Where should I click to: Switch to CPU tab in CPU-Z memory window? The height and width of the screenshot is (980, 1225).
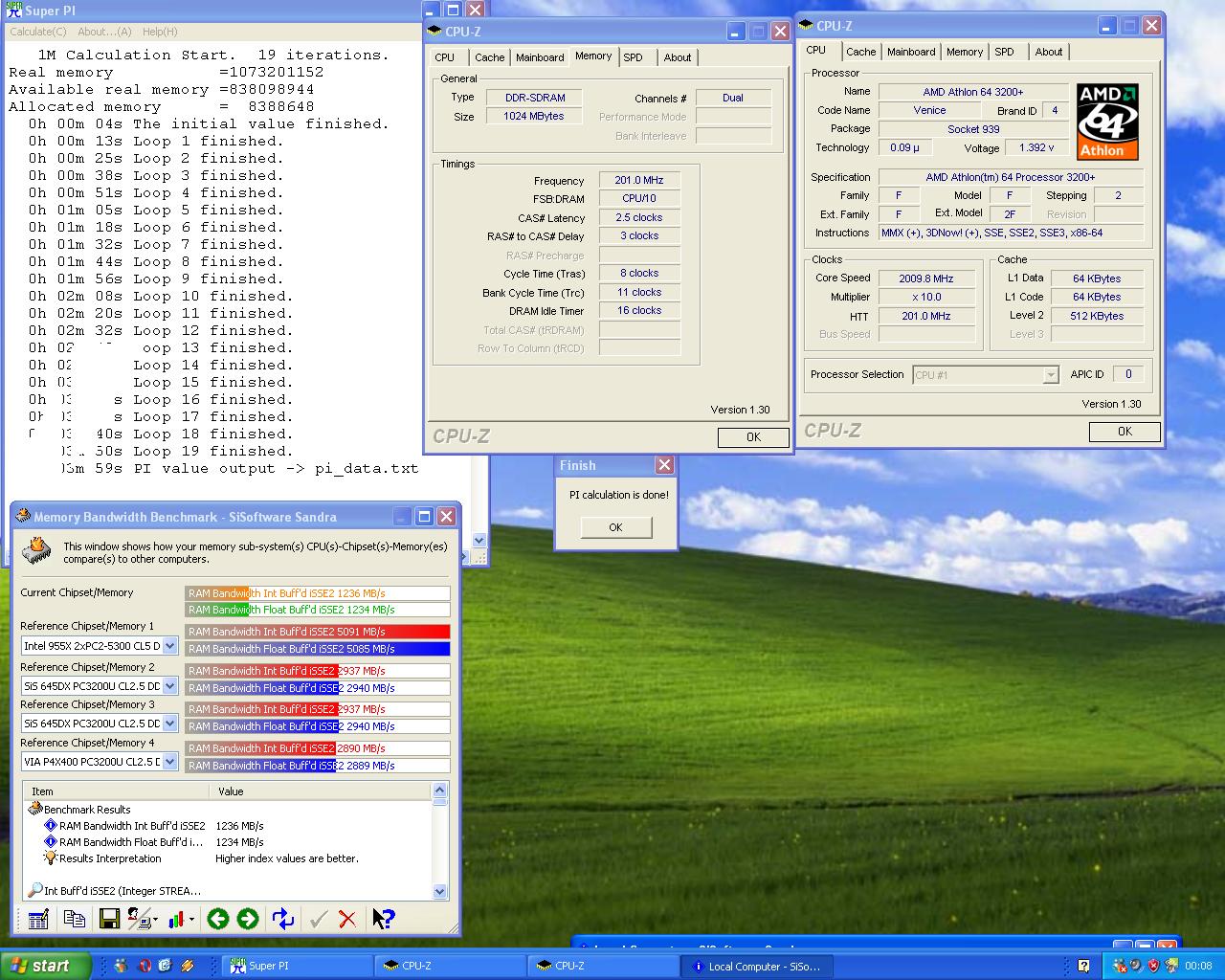coord(445,57)
